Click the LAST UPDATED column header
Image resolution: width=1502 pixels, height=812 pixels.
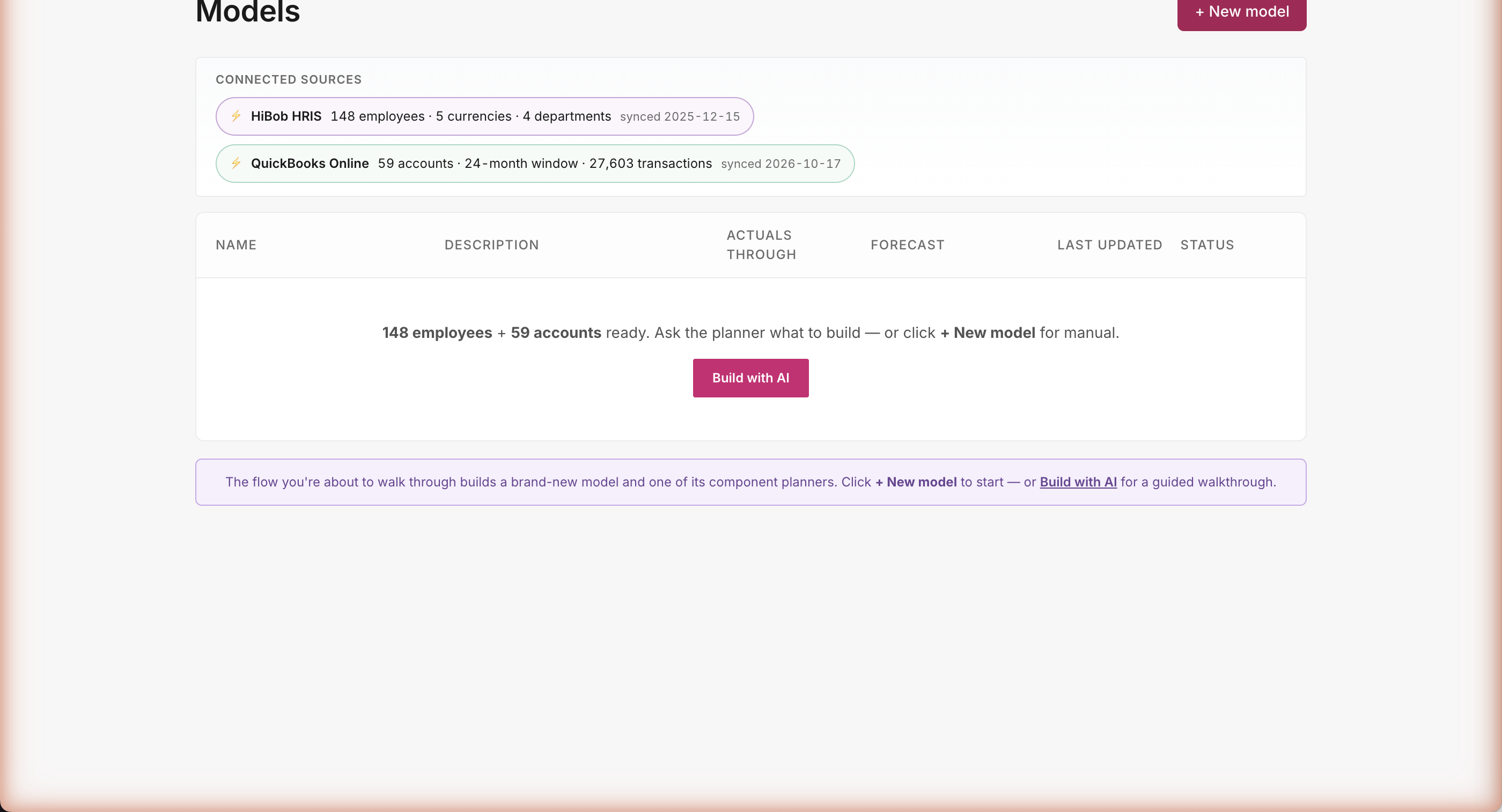click(1109, 245)
